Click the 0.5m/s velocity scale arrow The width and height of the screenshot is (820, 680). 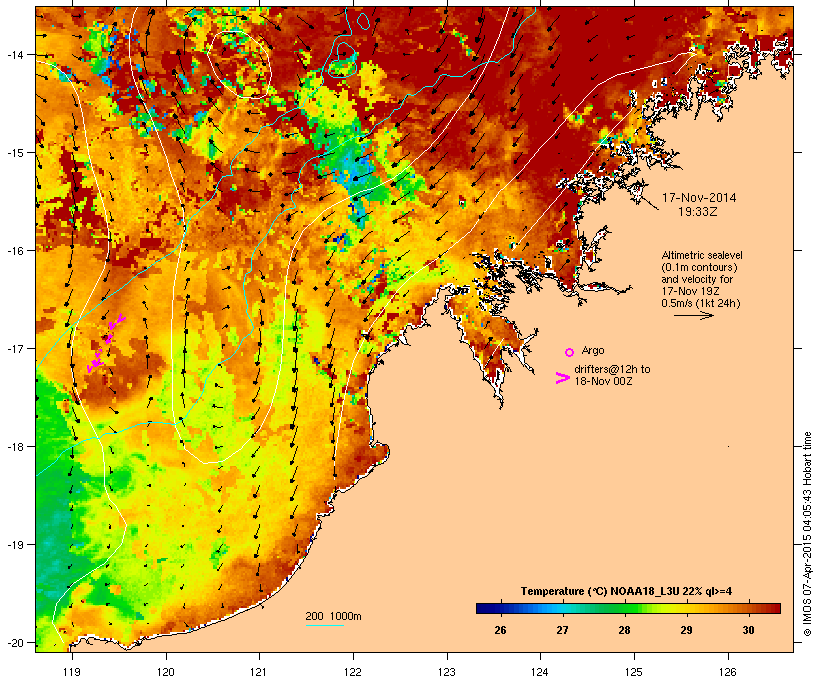[694, 315]
